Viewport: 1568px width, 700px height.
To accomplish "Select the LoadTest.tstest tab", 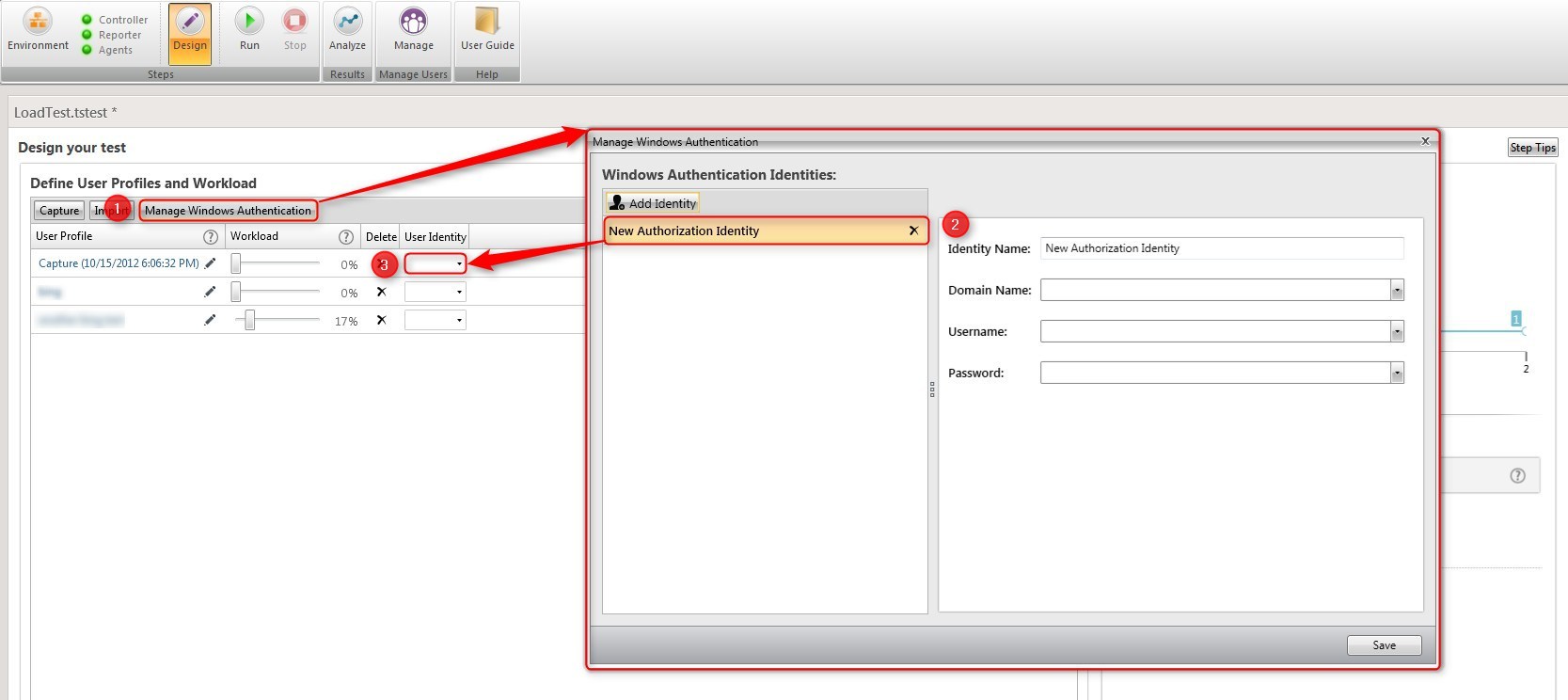I will (66, 113).
